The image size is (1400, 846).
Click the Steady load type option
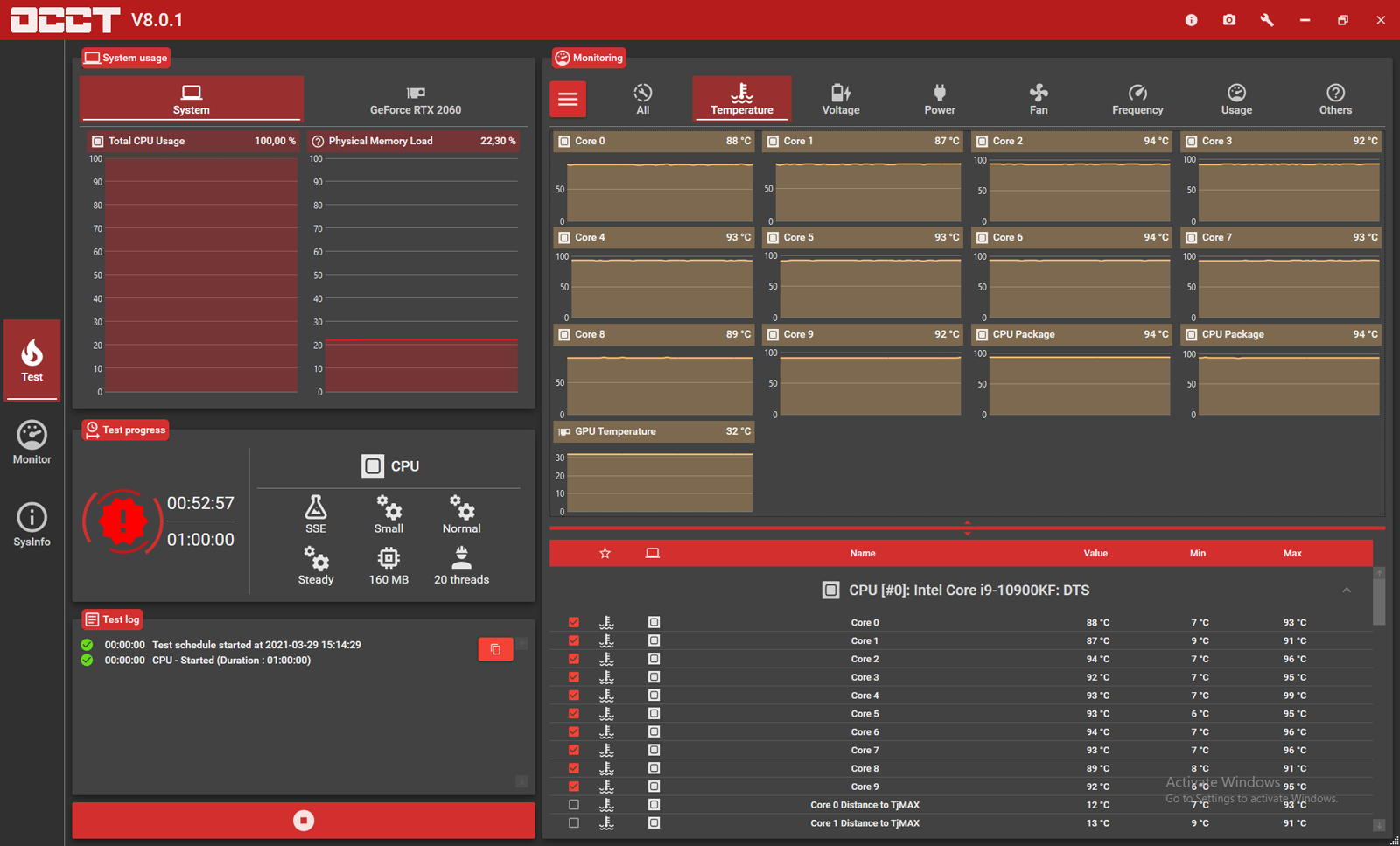pos(316,565)
